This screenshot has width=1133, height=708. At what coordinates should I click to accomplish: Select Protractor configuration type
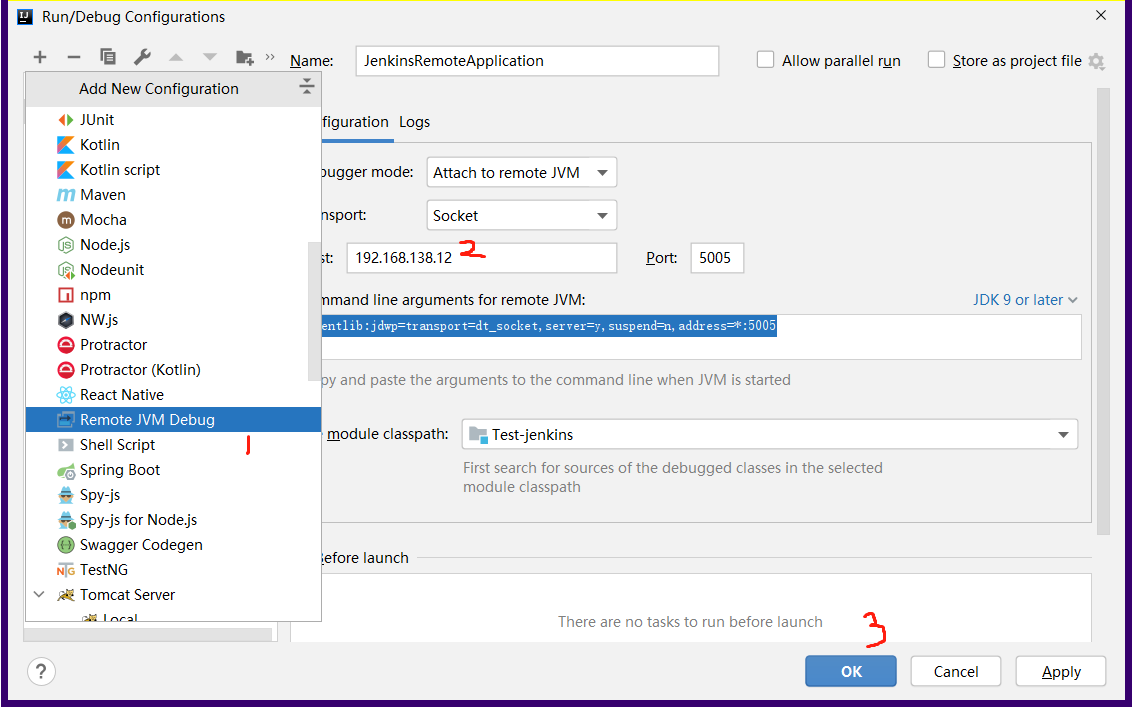(173, 345)
